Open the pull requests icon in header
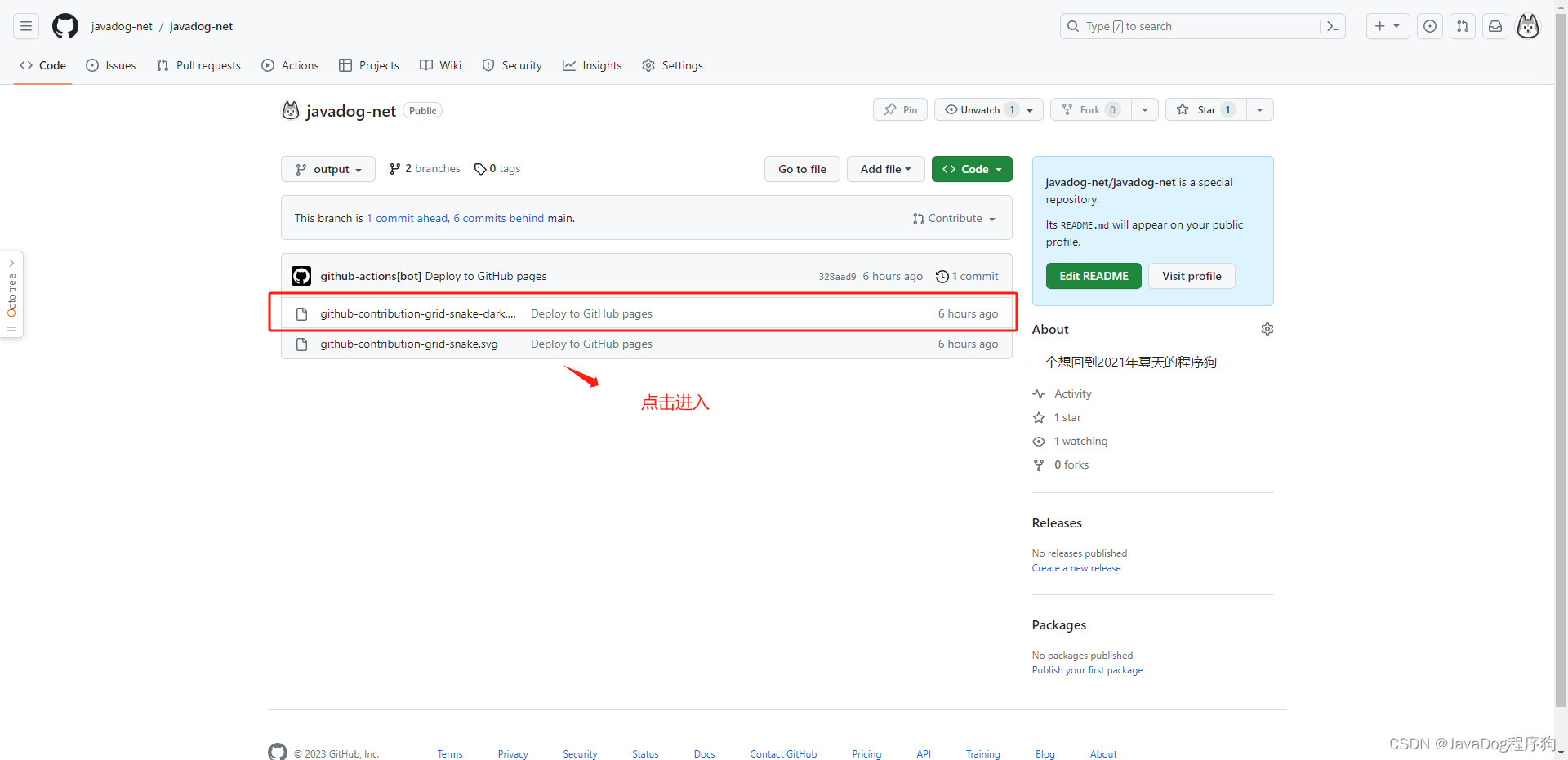 pyautogui.click(x=1462, y=26)
